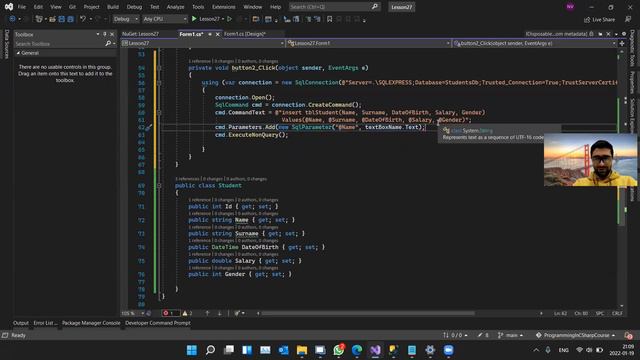Screen dimensions: 640x360
Task: Click the Save All toolbar icon
Action: pos(70,19)
